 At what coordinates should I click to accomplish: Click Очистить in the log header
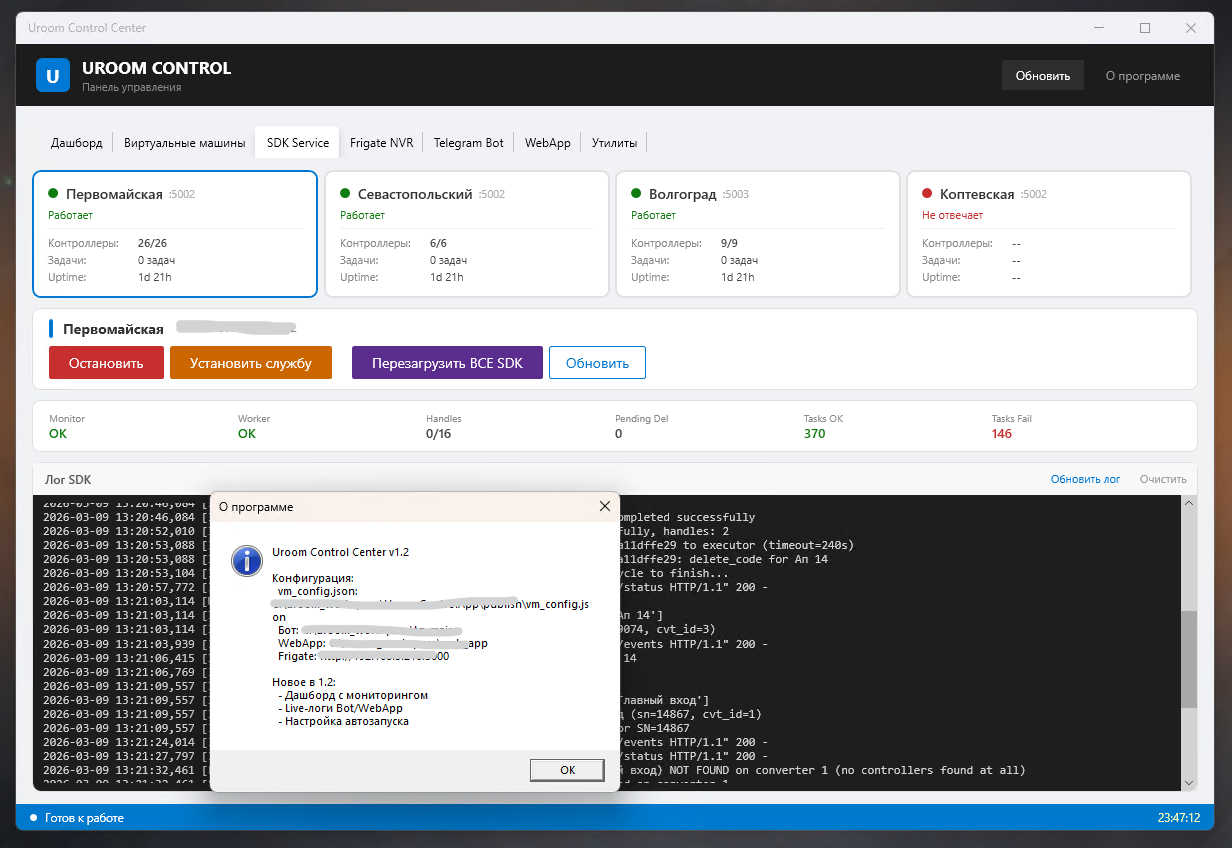pyautogui.click(x=1163, y=480)
